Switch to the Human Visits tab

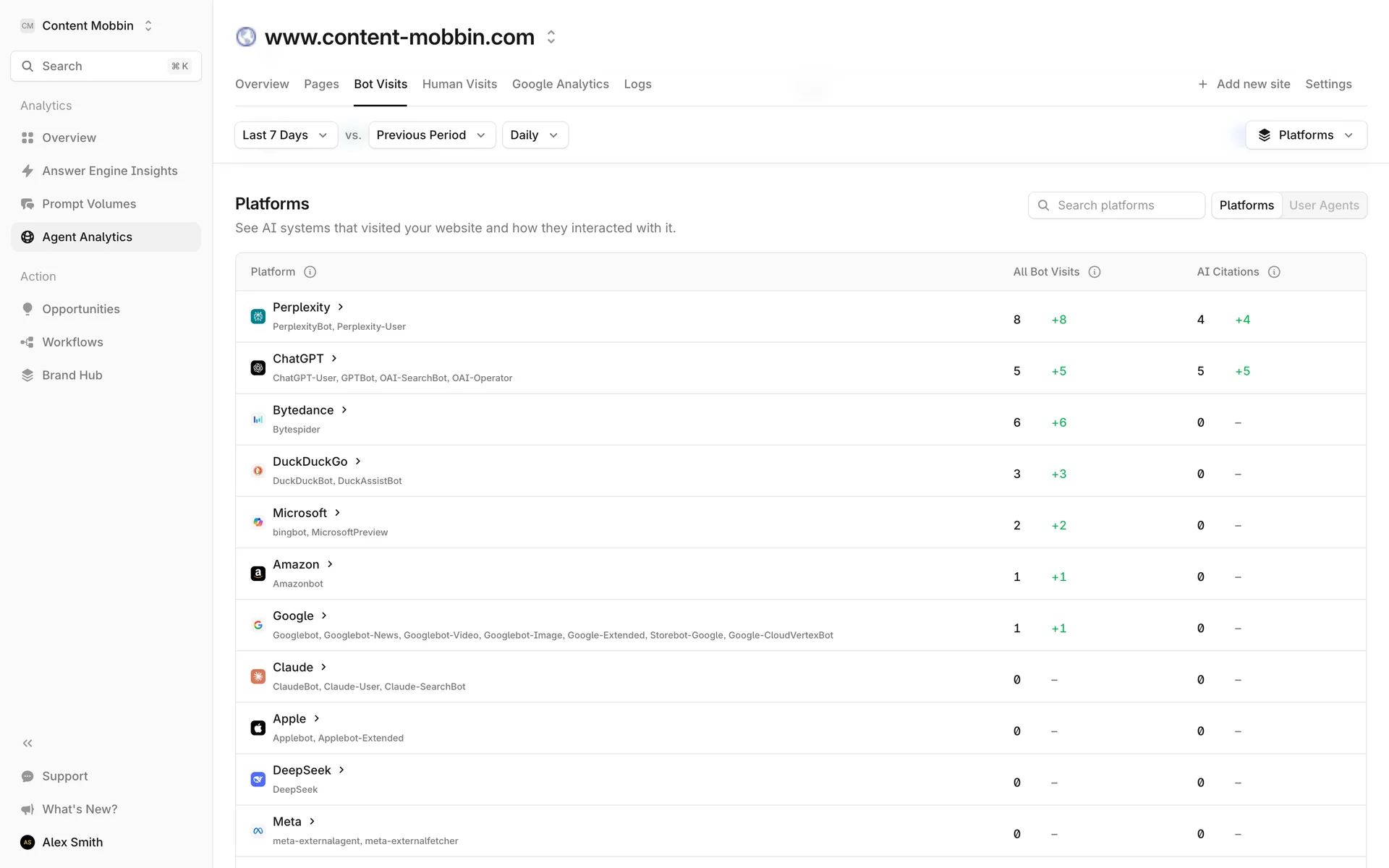point(459,84)
